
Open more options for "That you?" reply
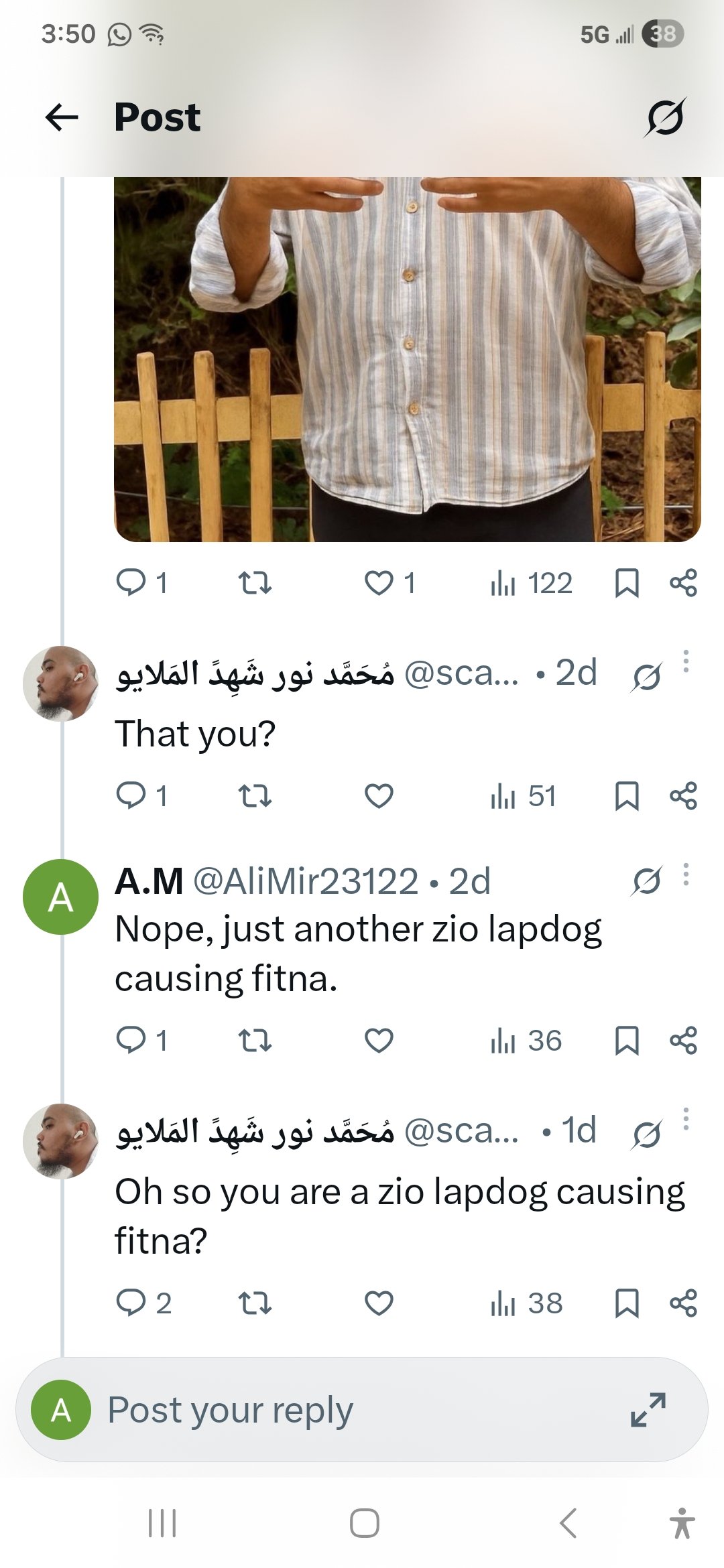click(x=685, y=661)
